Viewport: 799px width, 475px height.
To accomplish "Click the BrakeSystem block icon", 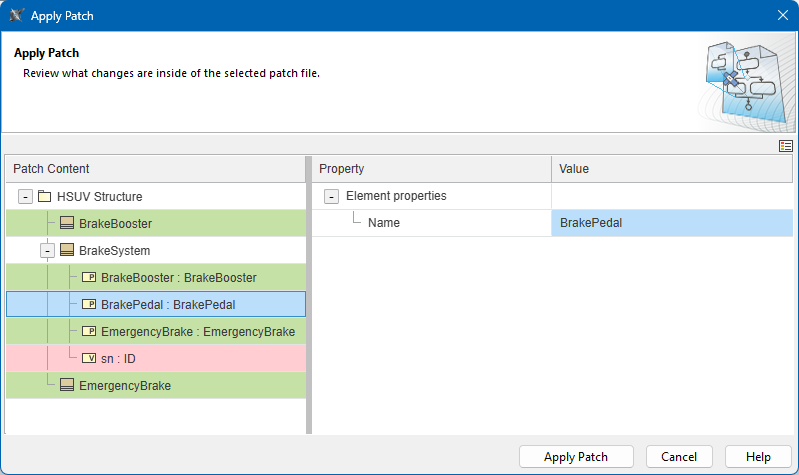I will click(x=67, y=250).
